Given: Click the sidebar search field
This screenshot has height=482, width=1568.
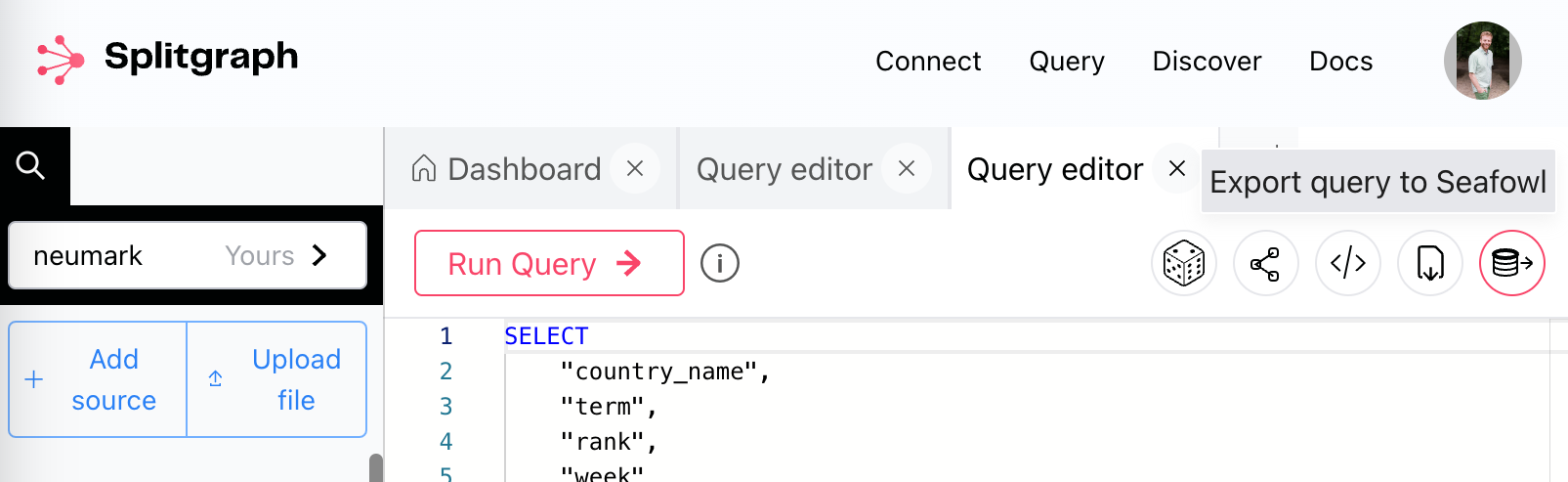Looking at the screenshot, I should click(227, 166).
